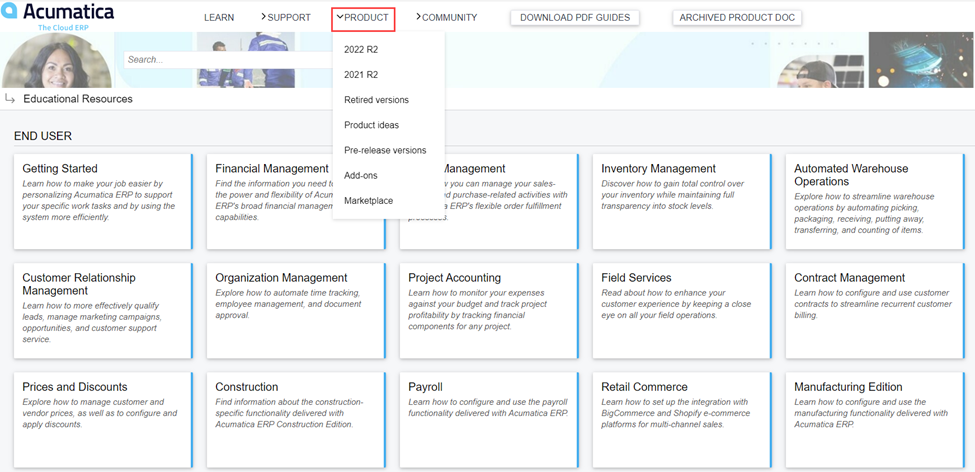Open the LEARN menu

click(219, 17)
